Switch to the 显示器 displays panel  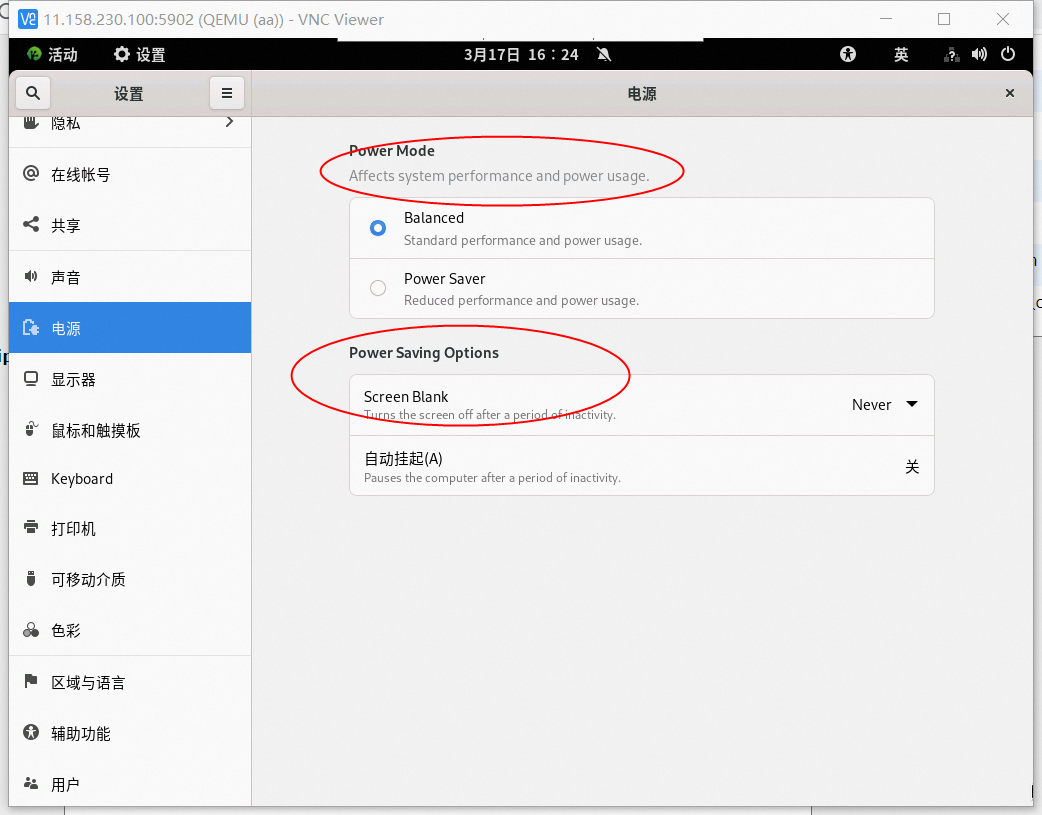click(x=73, y=379)
